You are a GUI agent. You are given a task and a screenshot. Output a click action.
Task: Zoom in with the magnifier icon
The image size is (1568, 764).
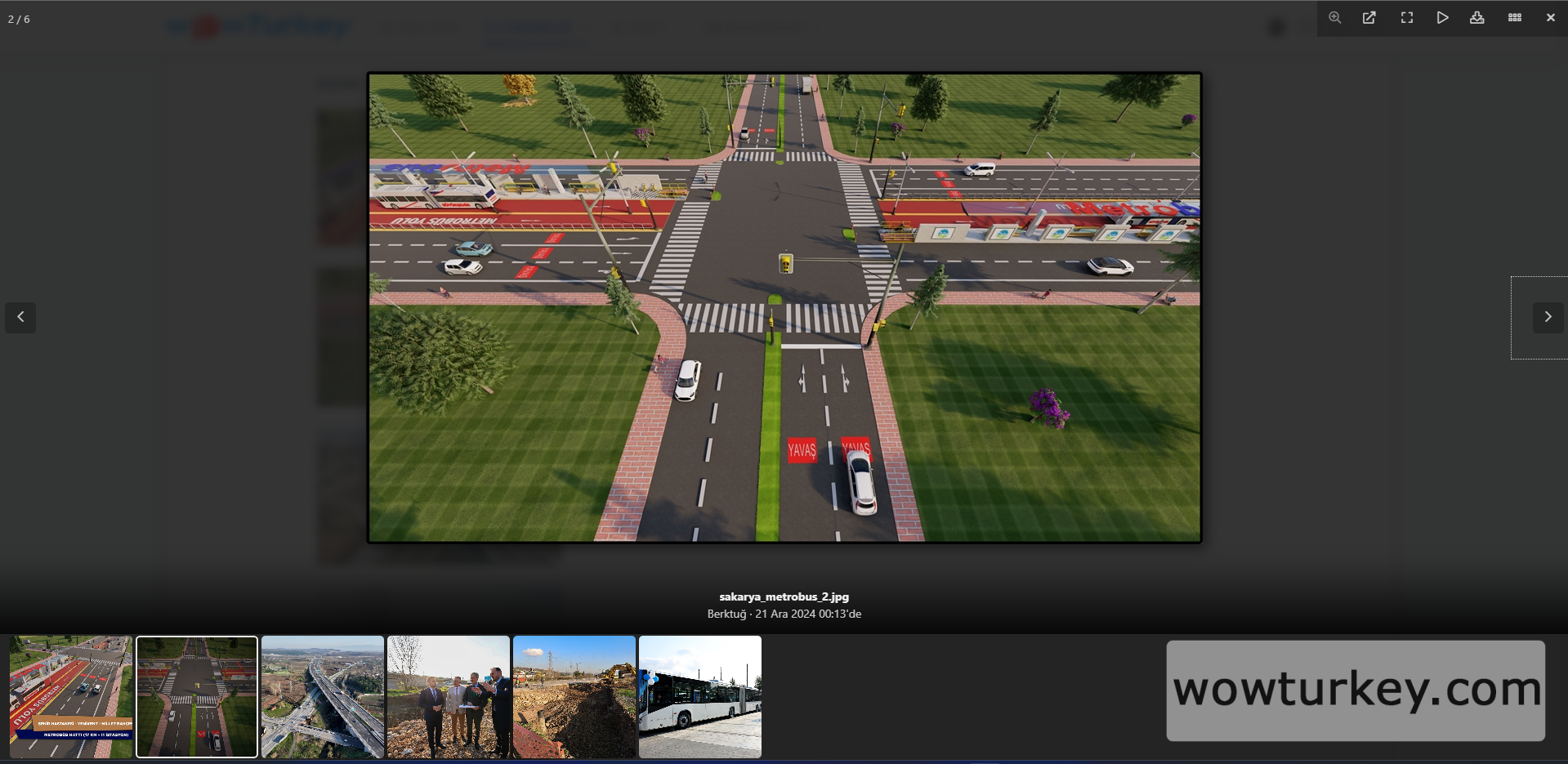(1334, 18)
